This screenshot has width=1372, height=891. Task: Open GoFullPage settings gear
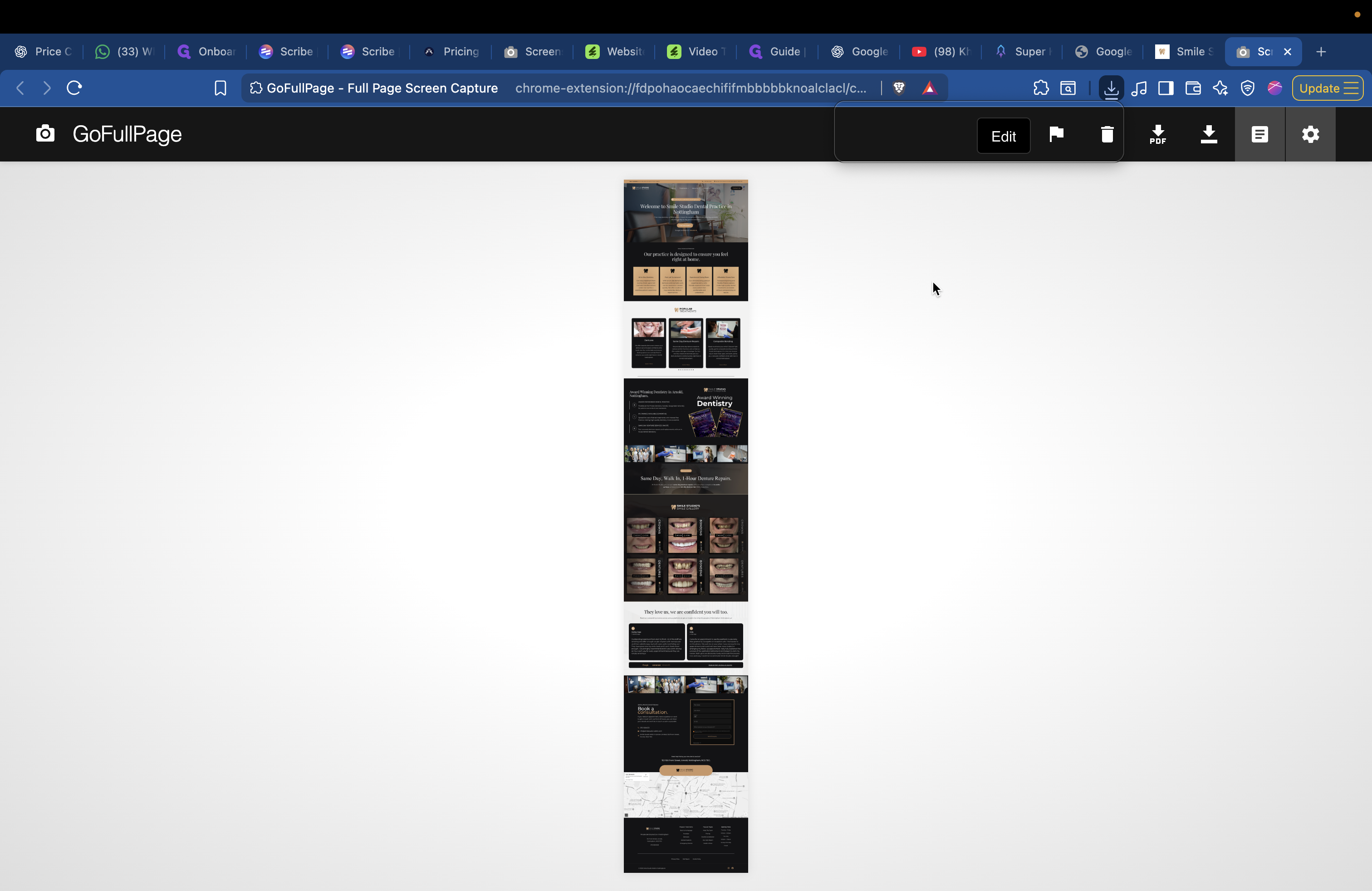(1310, 134)
